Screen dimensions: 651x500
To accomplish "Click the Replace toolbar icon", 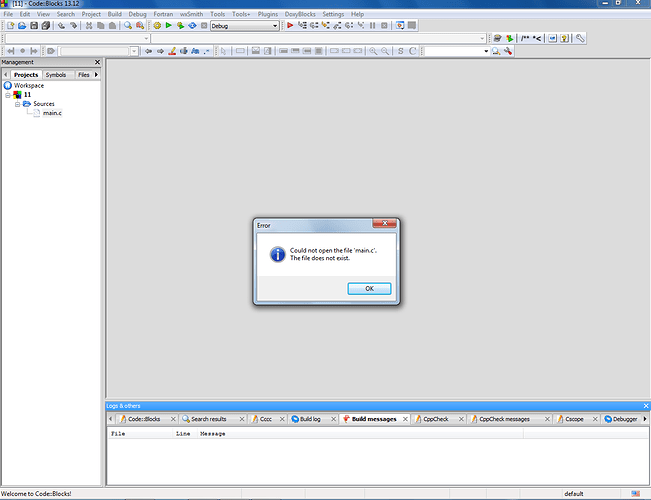I will tap(140, 26).
